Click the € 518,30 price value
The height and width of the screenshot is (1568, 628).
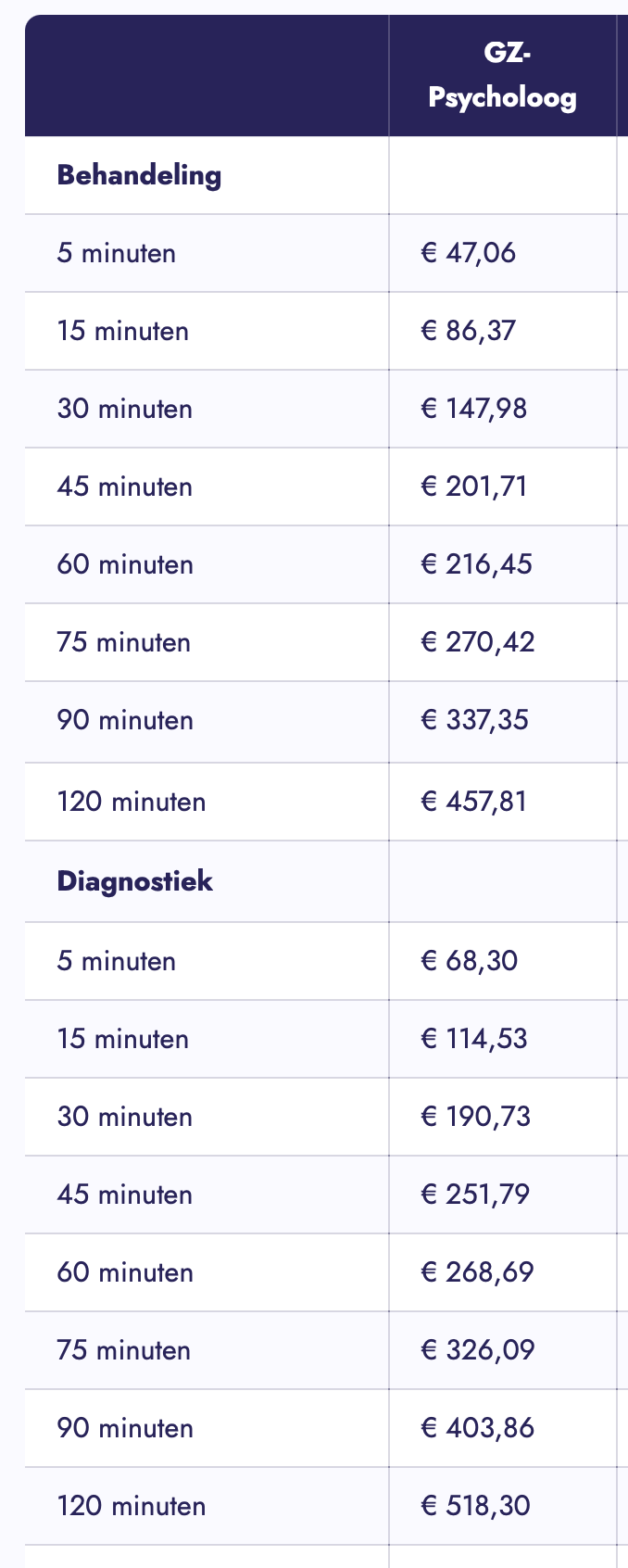coord(475,1506)
